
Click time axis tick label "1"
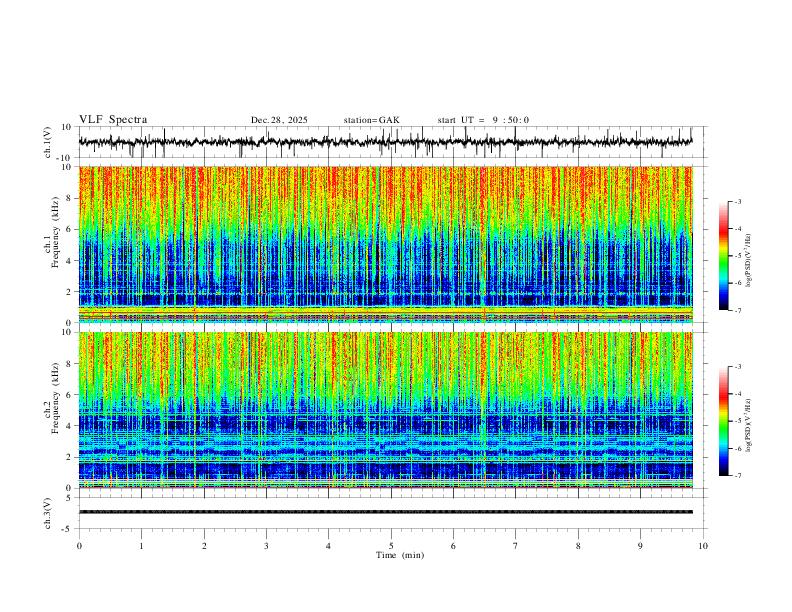click(x=141, y=546)
